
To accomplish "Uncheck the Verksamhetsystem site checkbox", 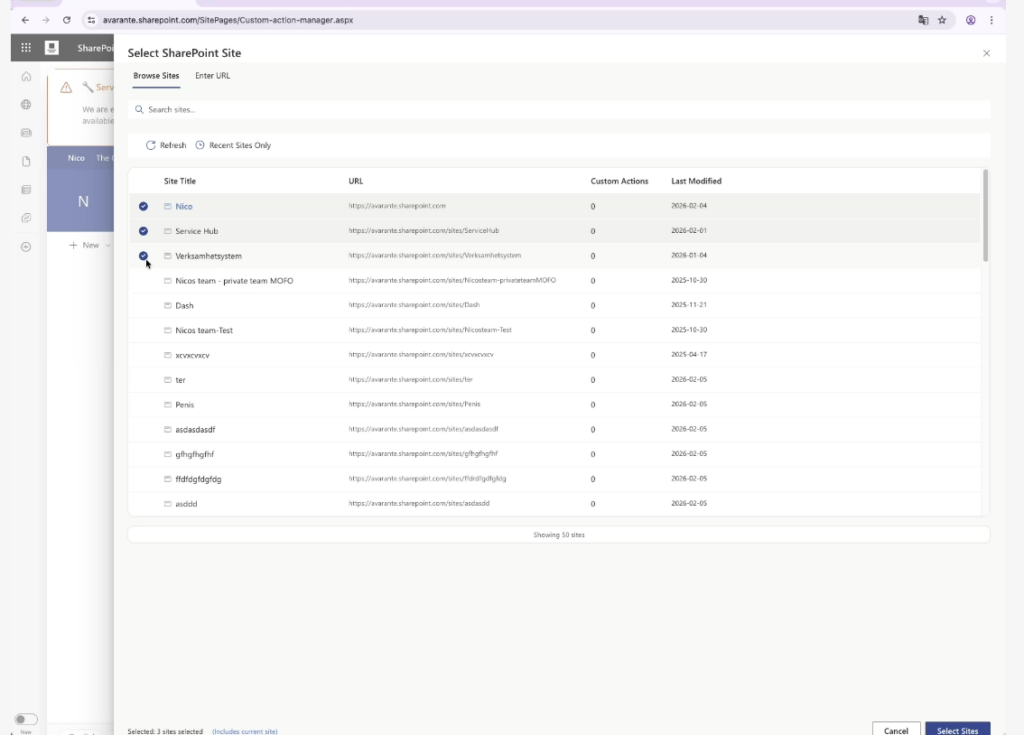I will [143, 256].
